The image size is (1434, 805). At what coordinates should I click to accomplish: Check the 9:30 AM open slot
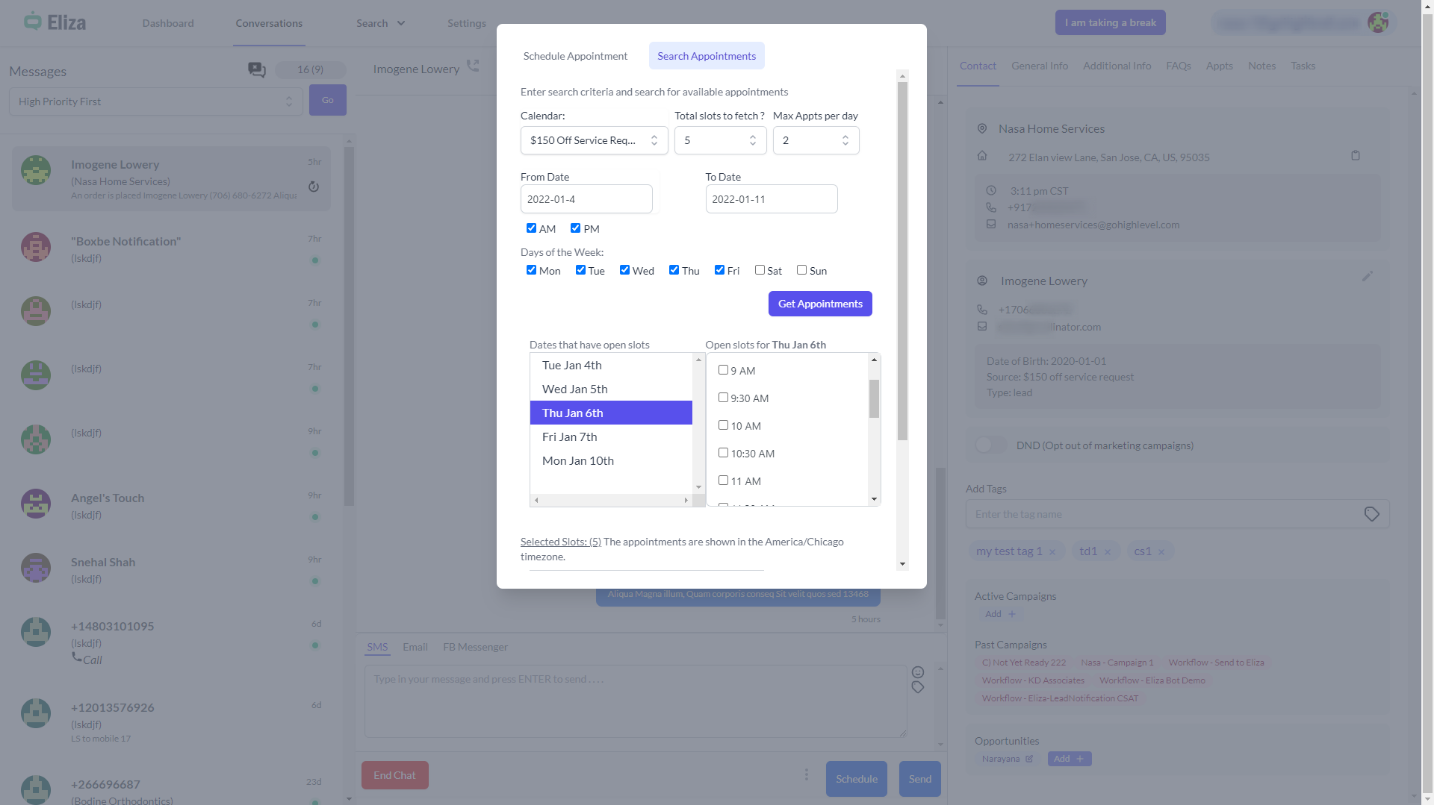click(x=723, y=398)
